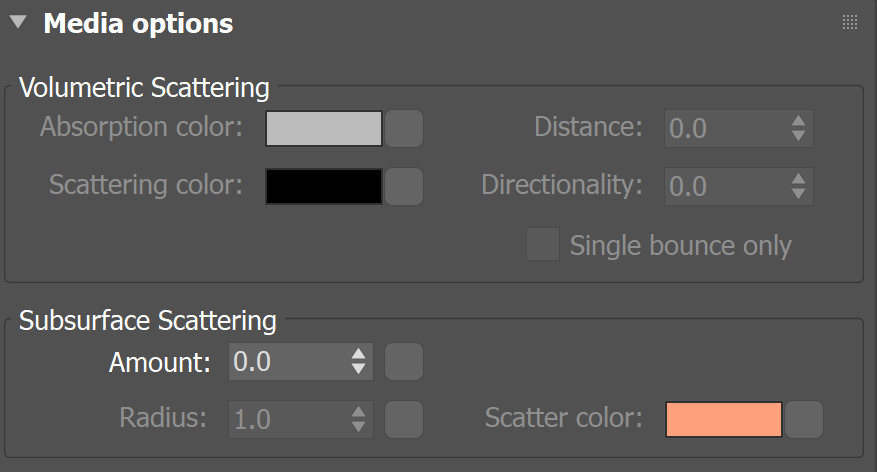Click the Radius spinner arrows
877x472 pixels.
coord(359,419)
